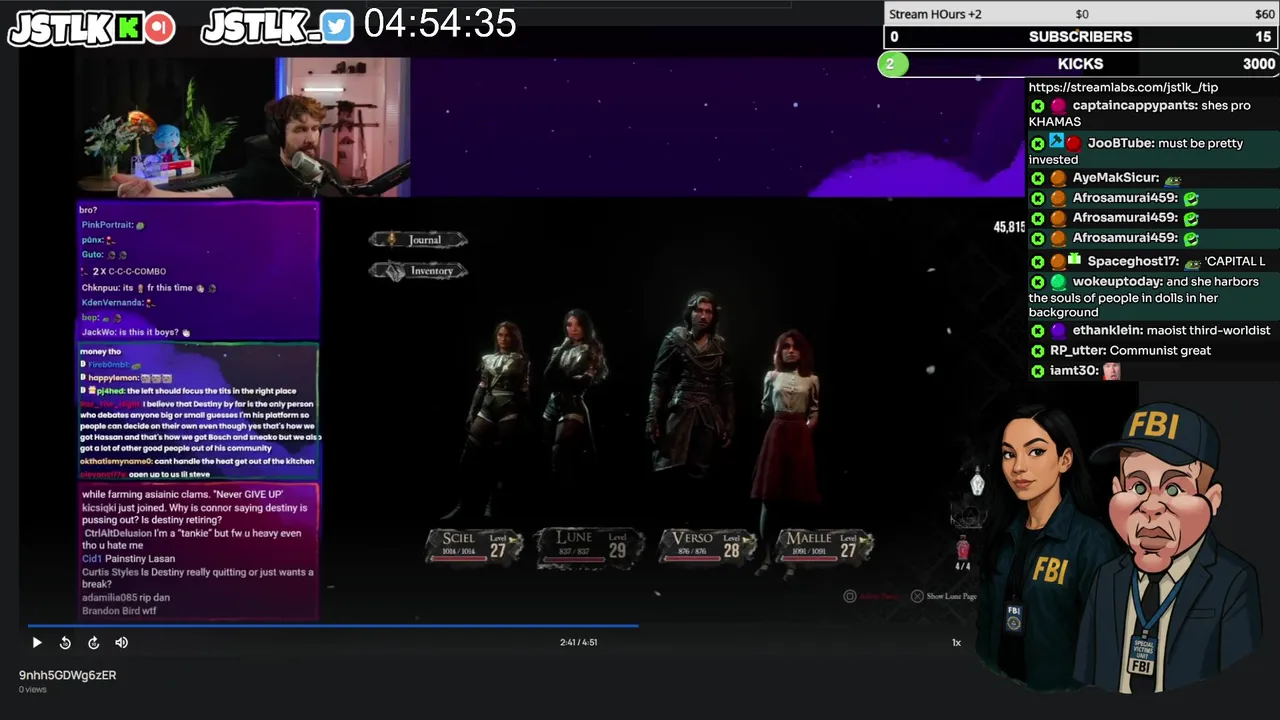Click the streamer webcam feed
The image size is (1280, 720).
point(243,127)
